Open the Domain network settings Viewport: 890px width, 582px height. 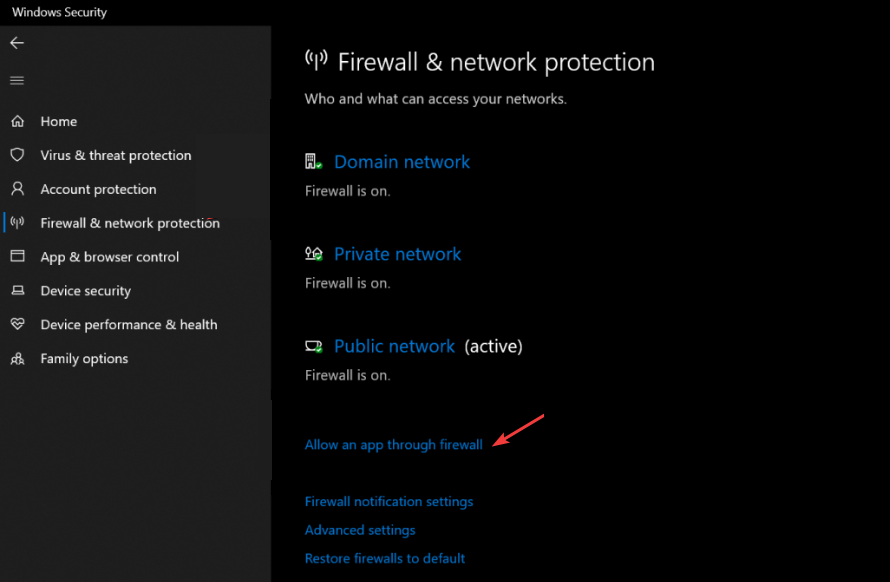point(402,162)
